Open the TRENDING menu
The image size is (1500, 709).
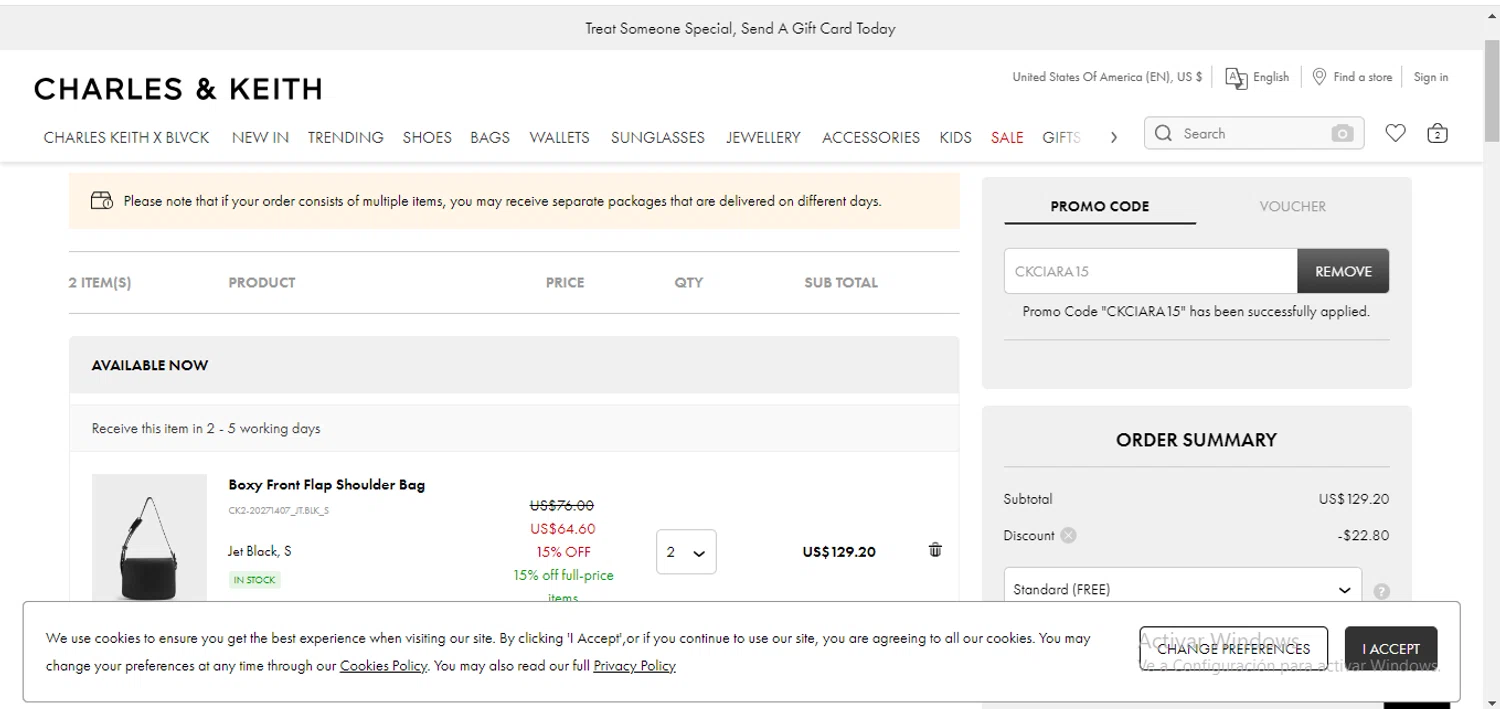[345, 137]
